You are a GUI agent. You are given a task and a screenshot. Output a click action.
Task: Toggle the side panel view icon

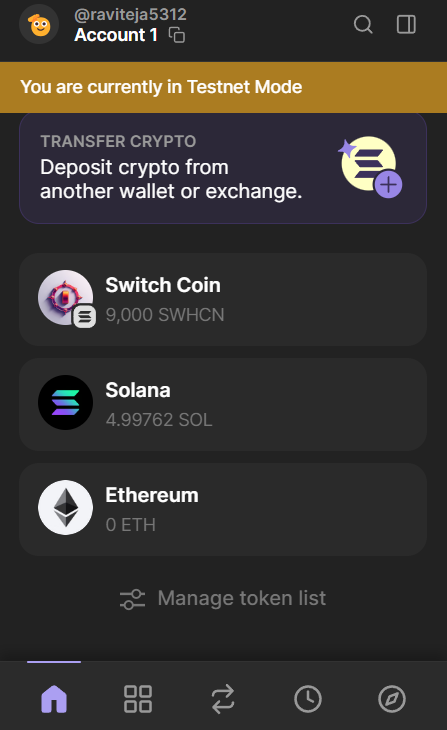coord(406,24)
